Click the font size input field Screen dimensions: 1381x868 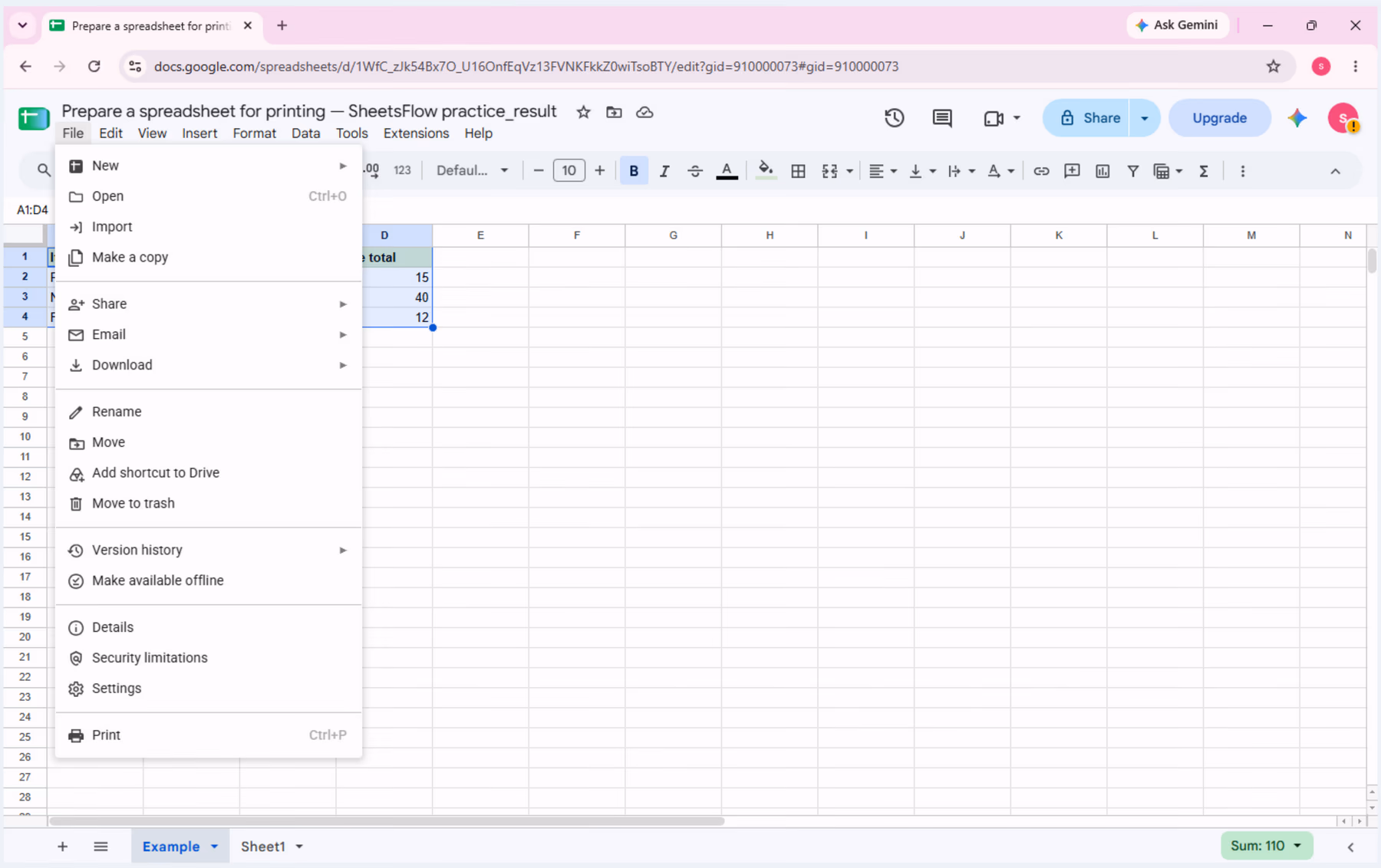569,170
